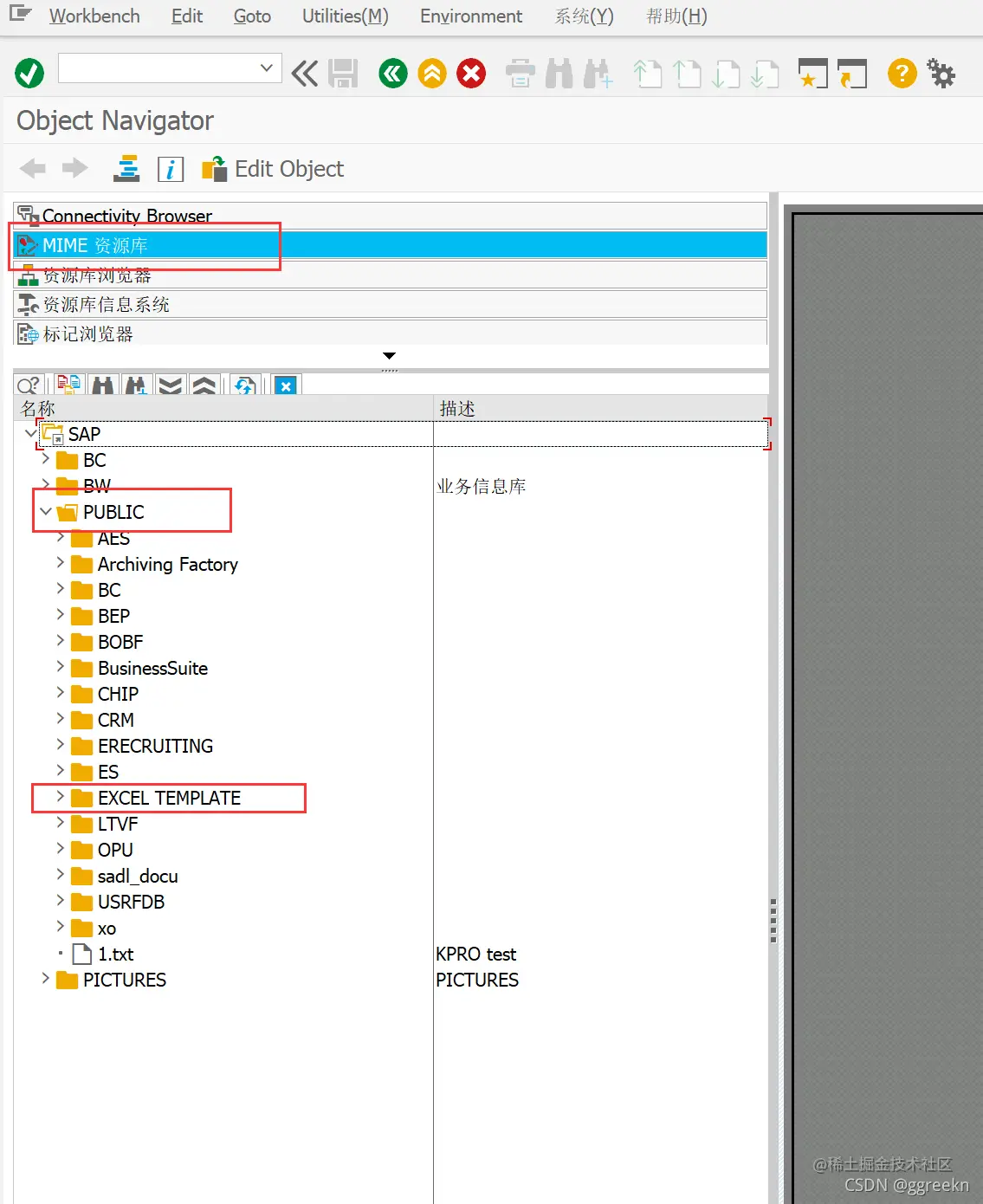Click the Find Next binoculars-plus icon in the top toolbar
Image resolution: width=983 pixels, height=1204 pixels.
pyautogui.click(x=598, y=74)
